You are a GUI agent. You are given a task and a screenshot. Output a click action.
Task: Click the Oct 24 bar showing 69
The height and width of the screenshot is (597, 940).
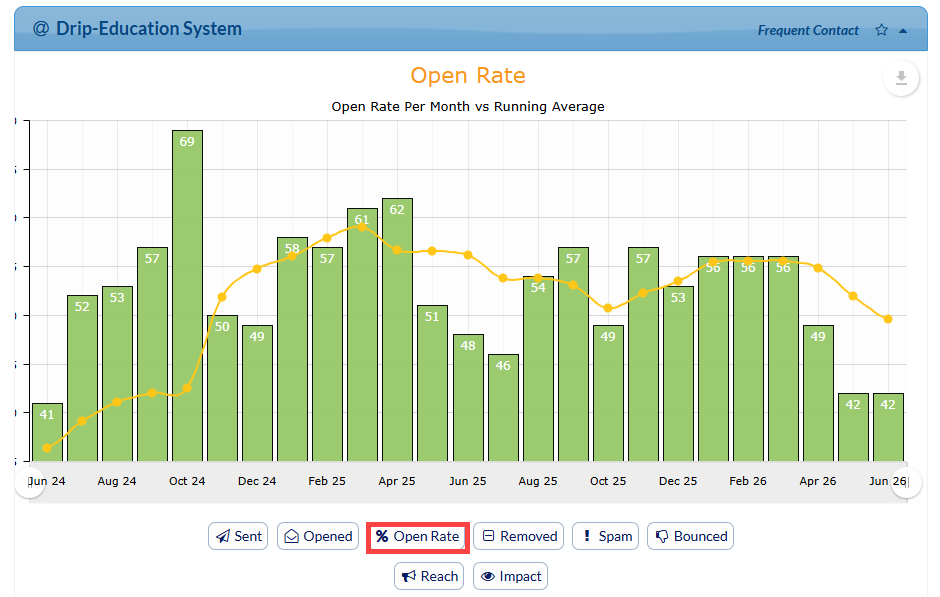[187, 296]
